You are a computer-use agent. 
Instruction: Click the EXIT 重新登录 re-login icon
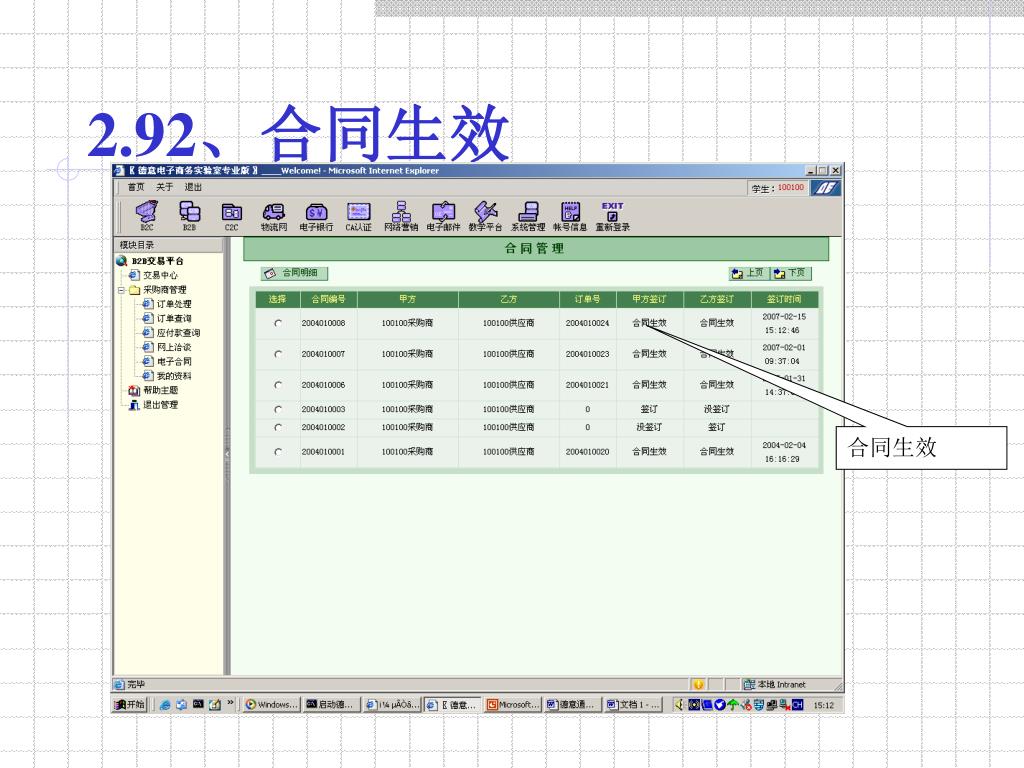click(x=613, y=217)
